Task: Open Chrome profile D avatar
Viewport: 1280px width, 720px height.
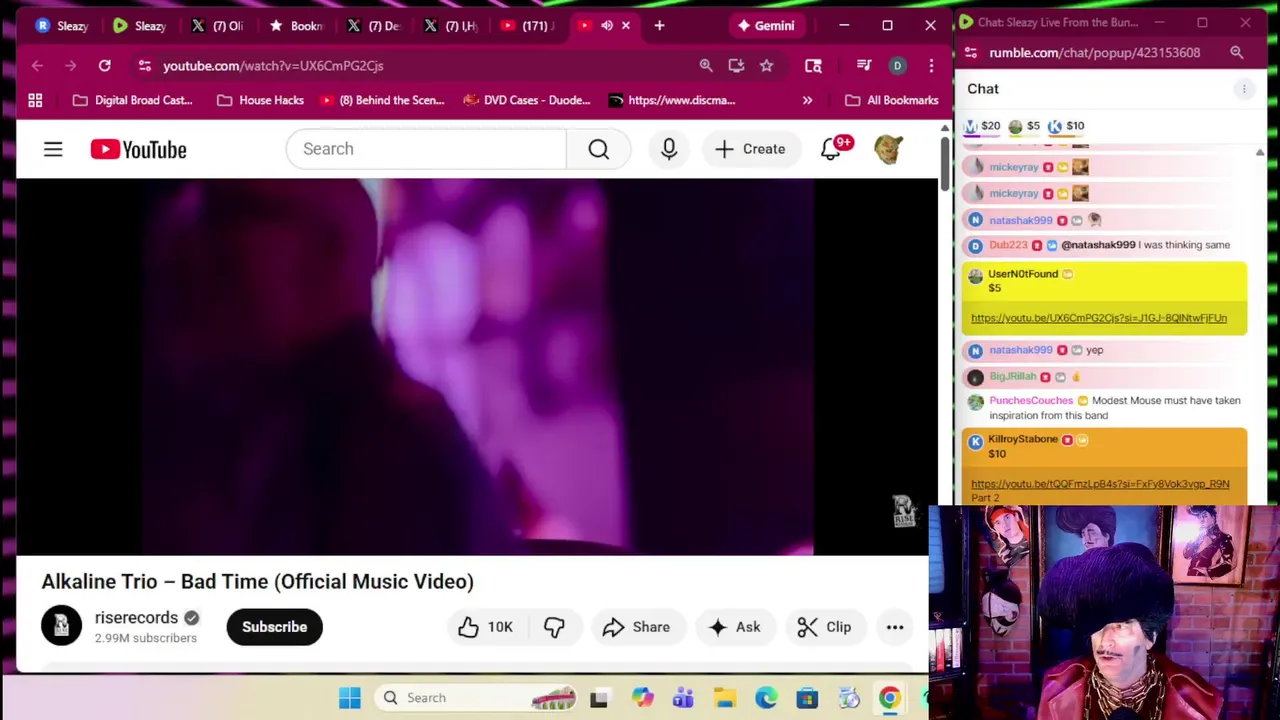Action: click(x=897, y=65)
